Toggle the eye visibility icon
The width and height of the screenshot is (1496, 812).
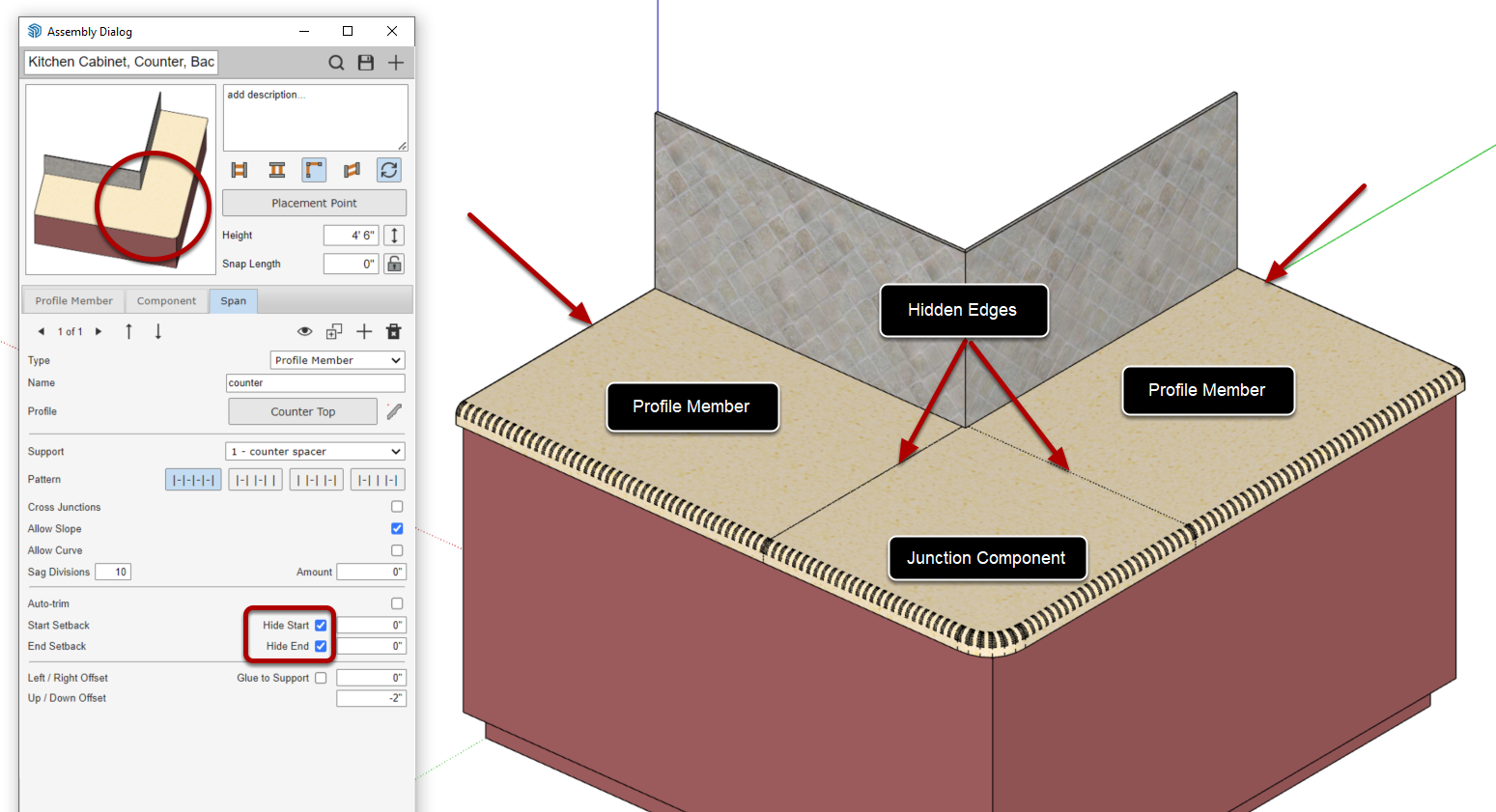click(304, 331)
